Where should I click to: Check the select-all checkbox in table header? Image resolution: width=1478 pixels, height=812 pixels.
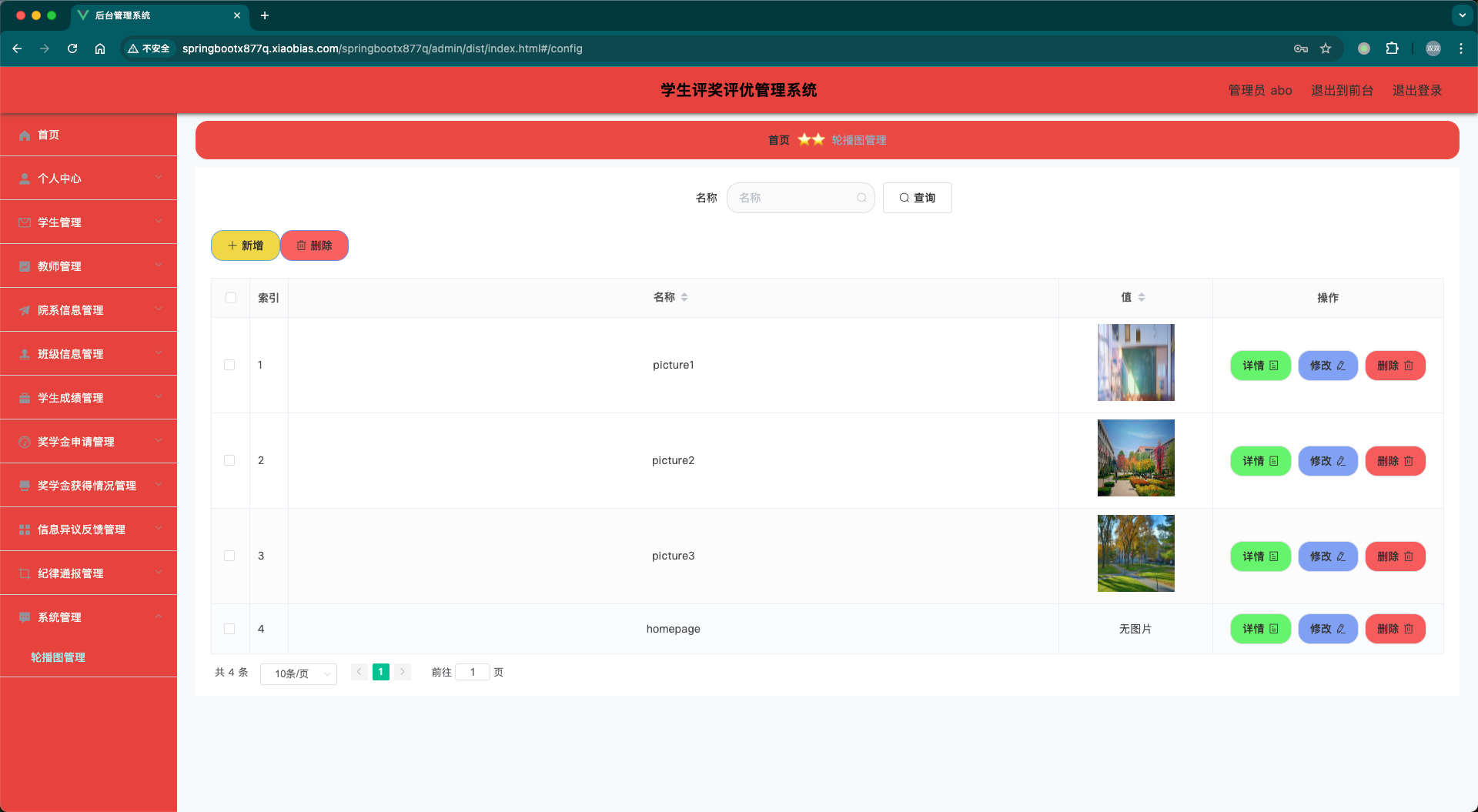[x=231, y=298]
